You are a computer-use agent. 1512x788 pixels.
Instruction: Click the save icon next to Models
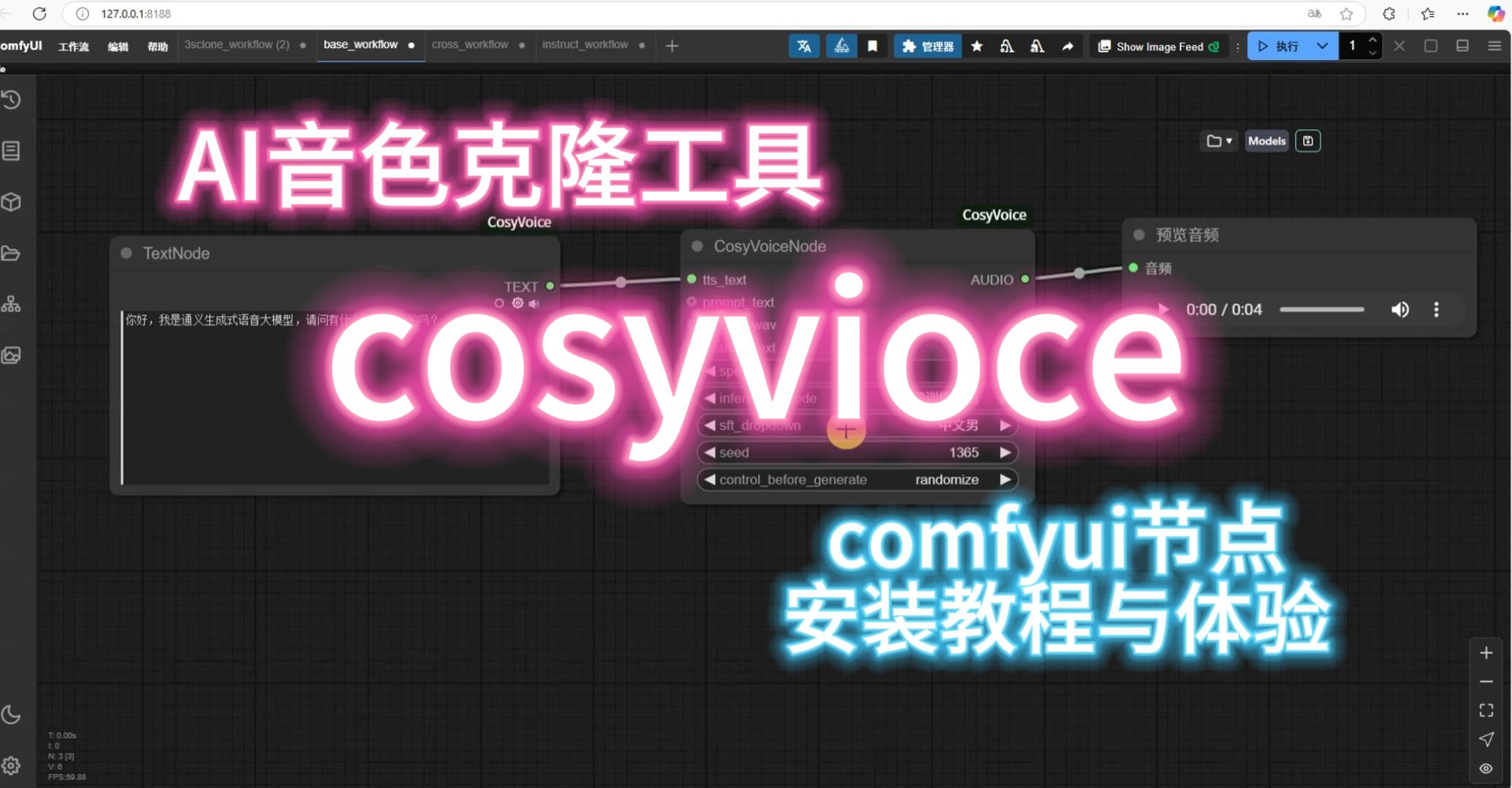click(x=1308, y=141)
